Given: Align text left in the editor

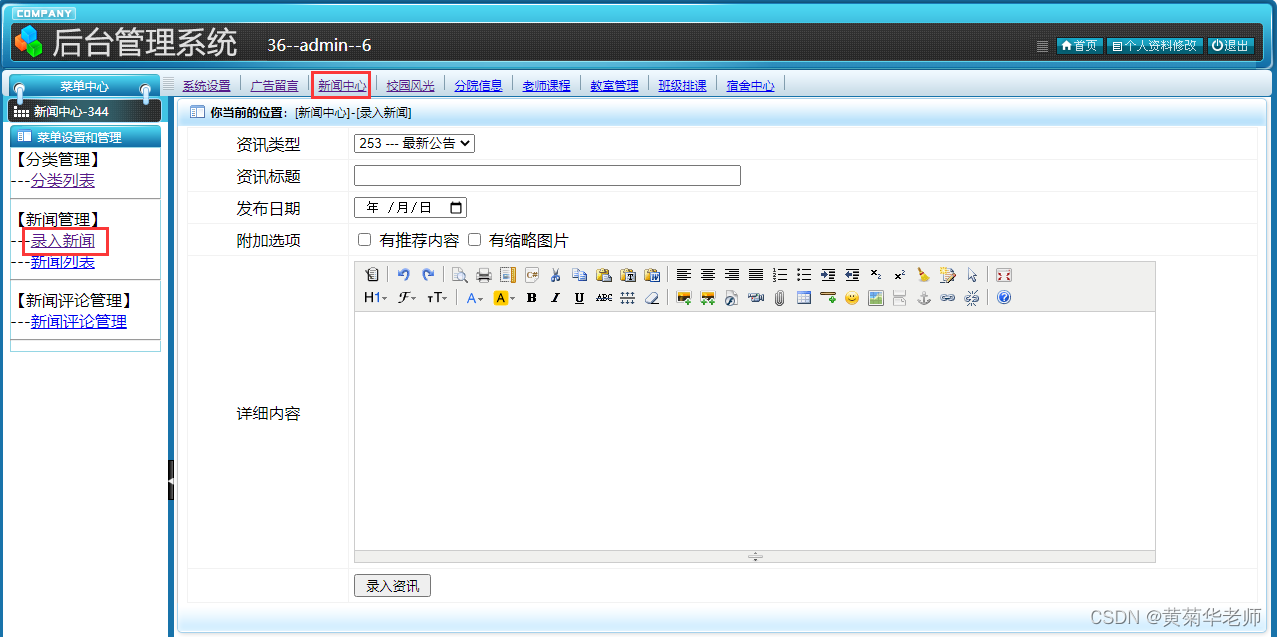Looking at the screenshot, I should coord(684,275).
